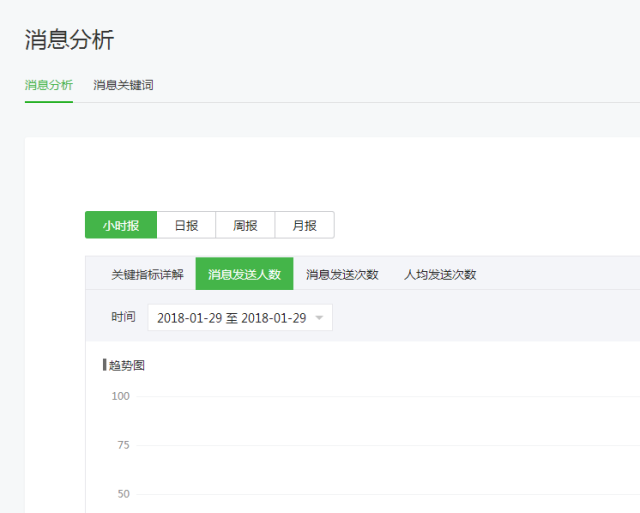Click the 2018-01-29 date range field
This screenshot has height=513, width=640.
pos(231,318)
